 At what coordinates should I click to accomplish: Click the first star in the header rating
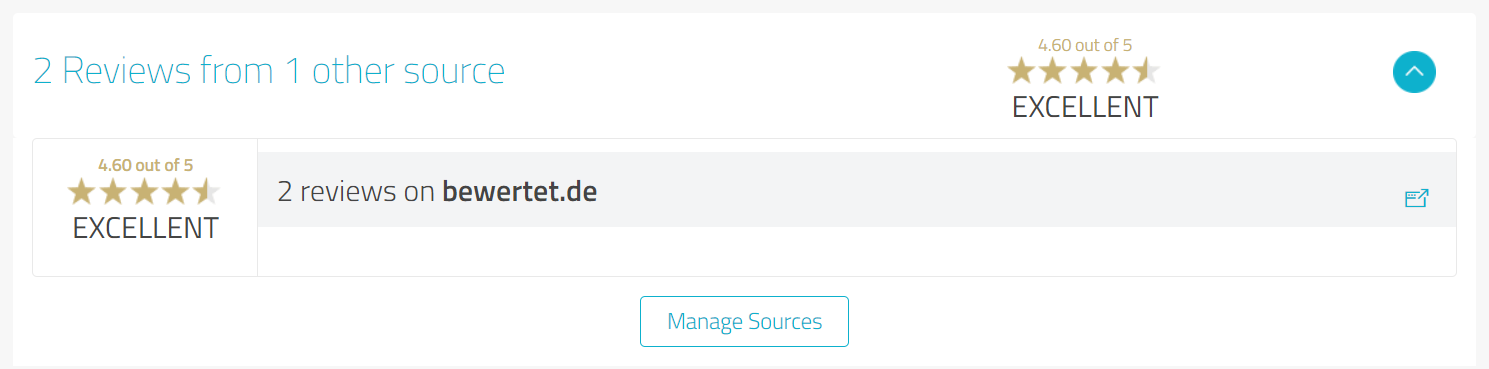point(1021,71)
